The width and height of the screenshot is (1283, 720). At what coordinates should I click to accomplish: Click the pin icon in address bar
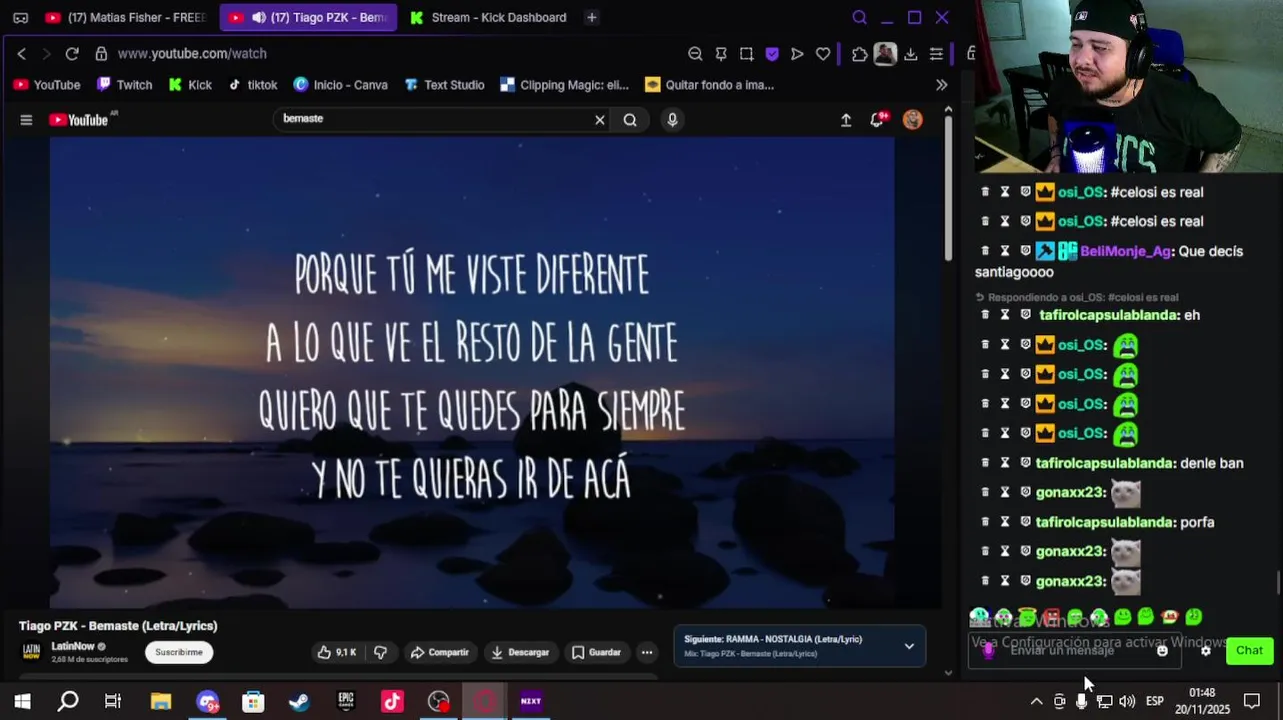(x=721, y=54)
